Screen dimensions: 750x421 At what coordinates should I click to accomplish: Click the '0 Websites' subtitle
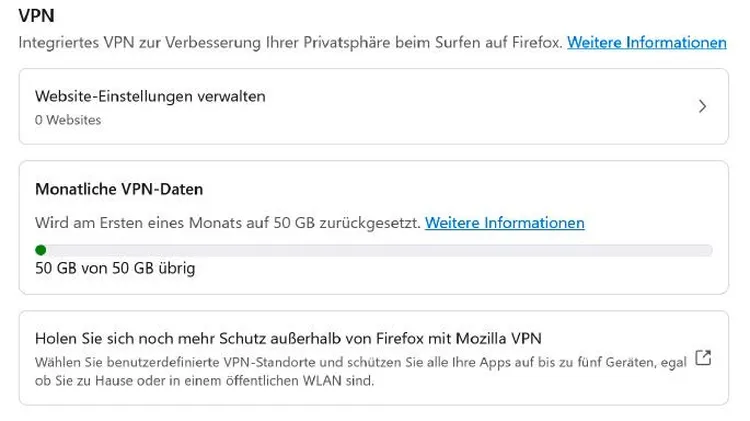tap(68, 120)
